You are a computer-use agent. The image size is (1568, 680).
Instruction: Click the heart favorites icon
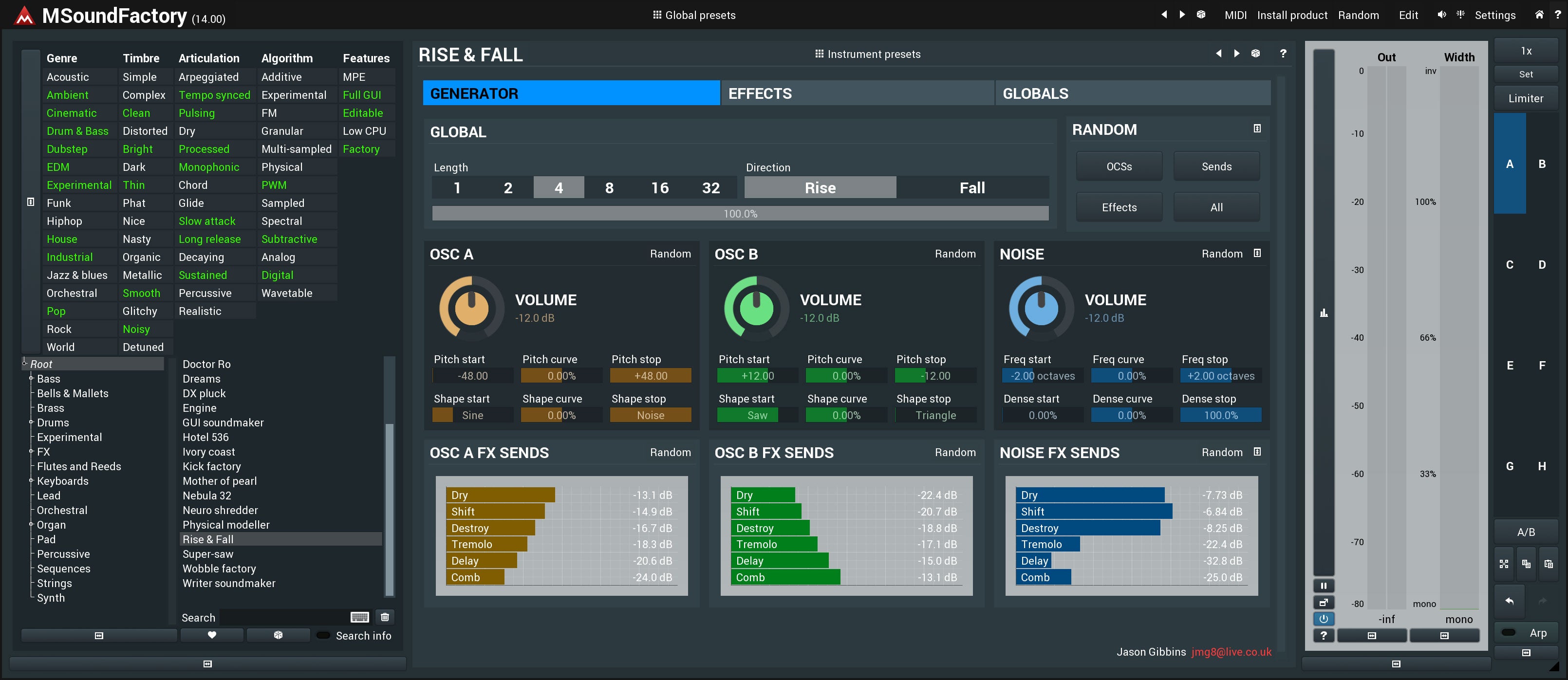(212, 635)
